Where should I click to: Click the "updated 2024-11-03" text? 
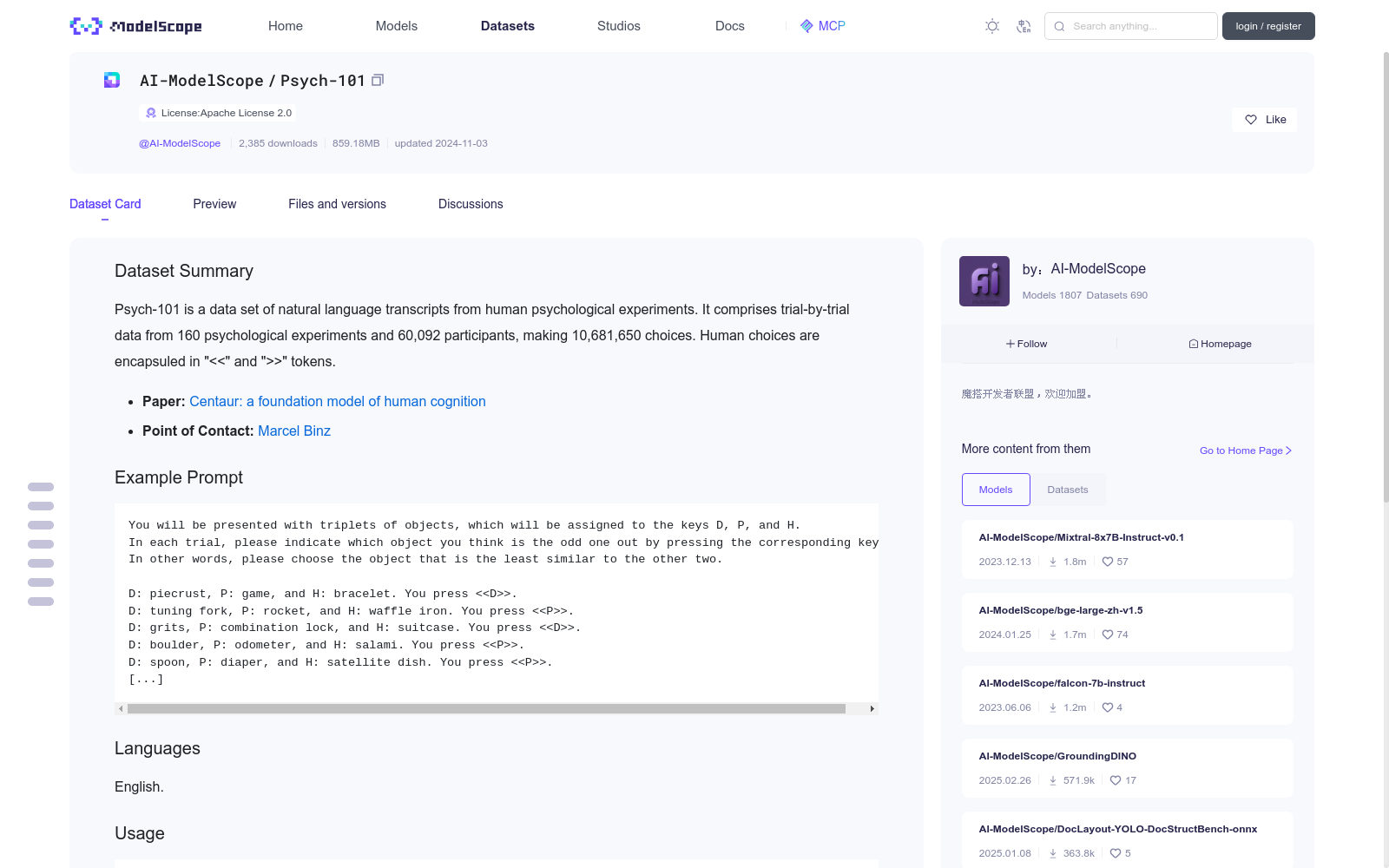pos(441,143)
